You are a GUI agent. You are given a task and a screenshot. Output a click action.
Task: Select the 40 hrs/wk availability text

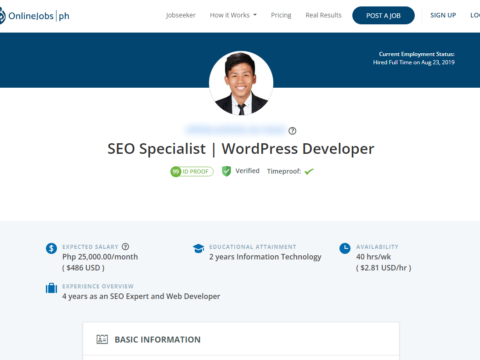click(373, 257)
